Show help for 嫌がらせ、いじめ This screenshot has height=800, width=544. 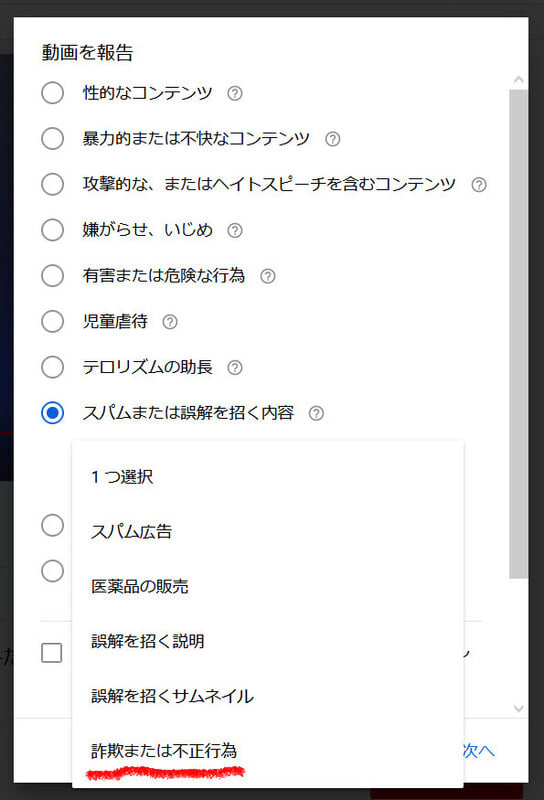235,230
